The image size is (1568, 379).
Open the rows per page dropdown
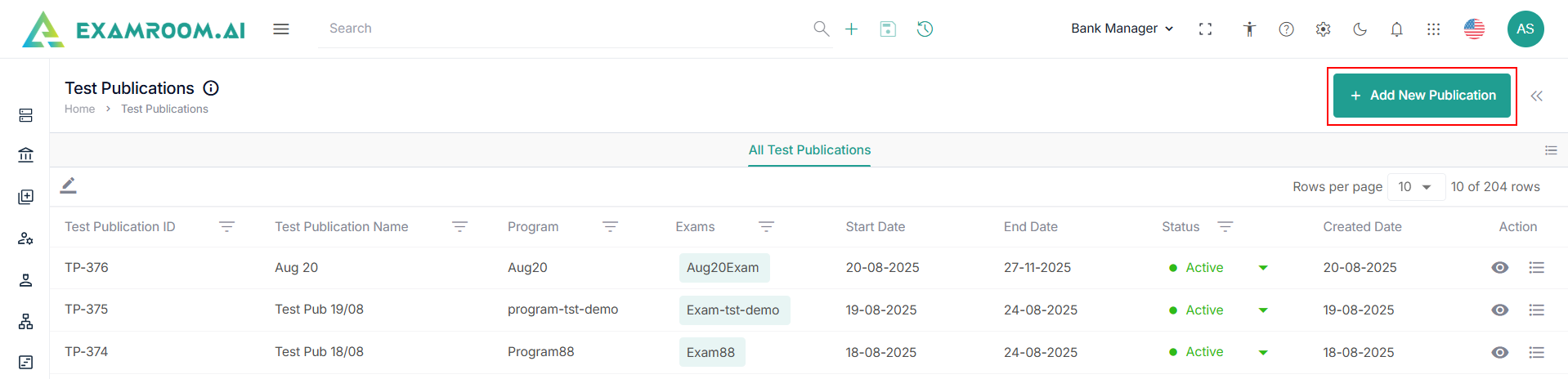click(x=1415, y=187)
